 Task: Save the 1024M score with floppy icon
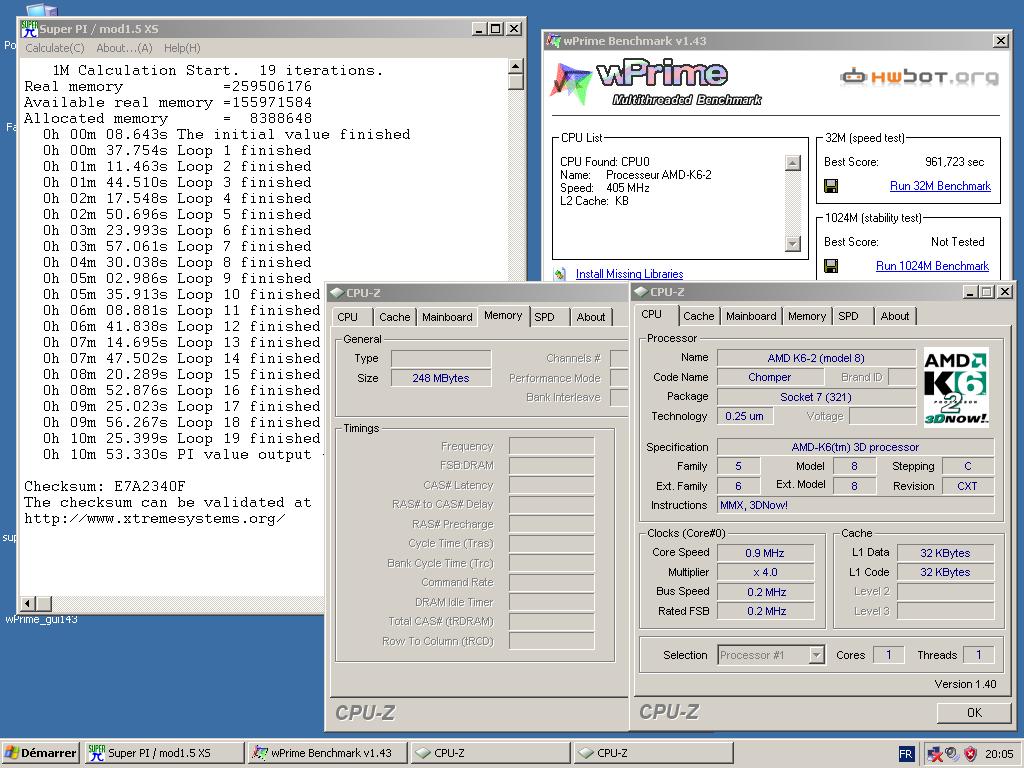[831, 266]
